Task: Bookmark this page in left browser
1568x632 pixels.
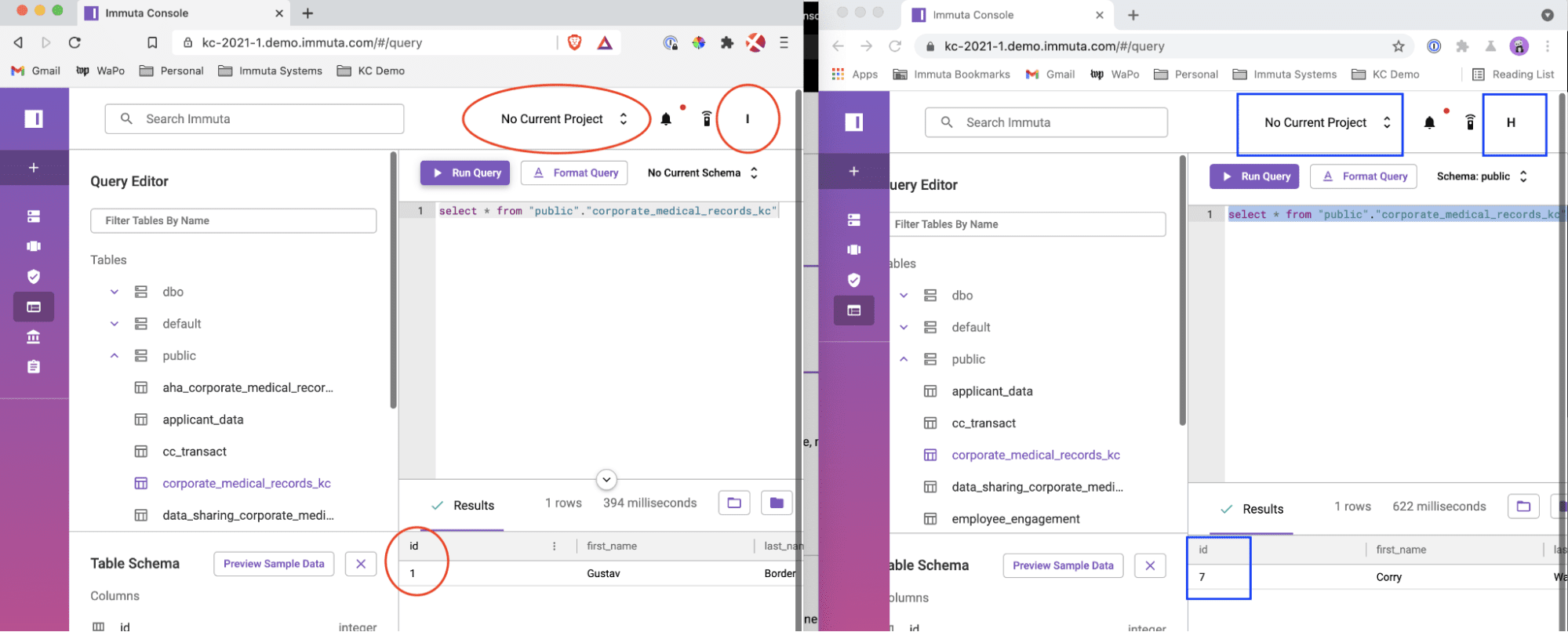Action: tap(153, 42)
